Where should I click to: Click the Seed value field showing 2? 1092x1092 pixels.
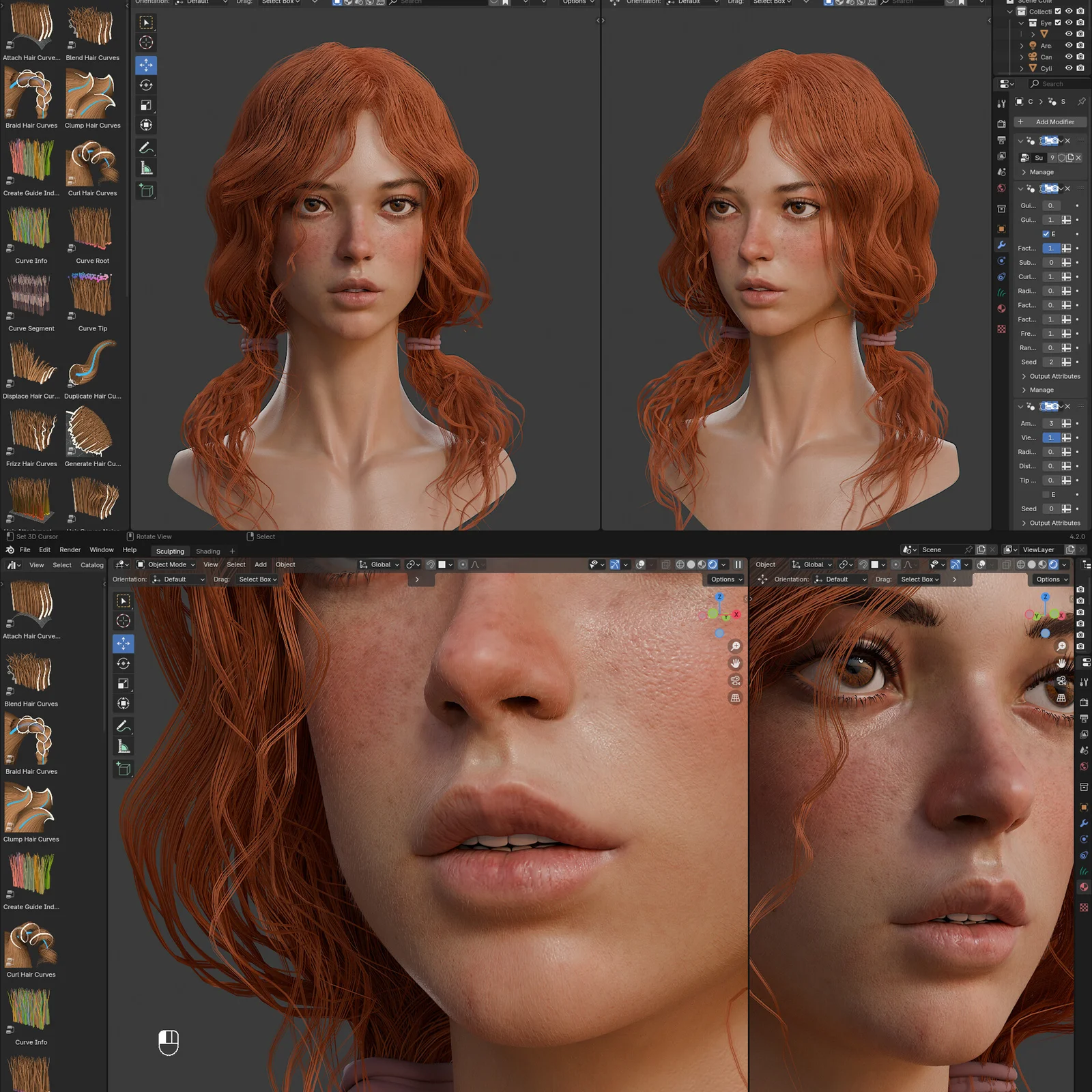pos(1051,362)
